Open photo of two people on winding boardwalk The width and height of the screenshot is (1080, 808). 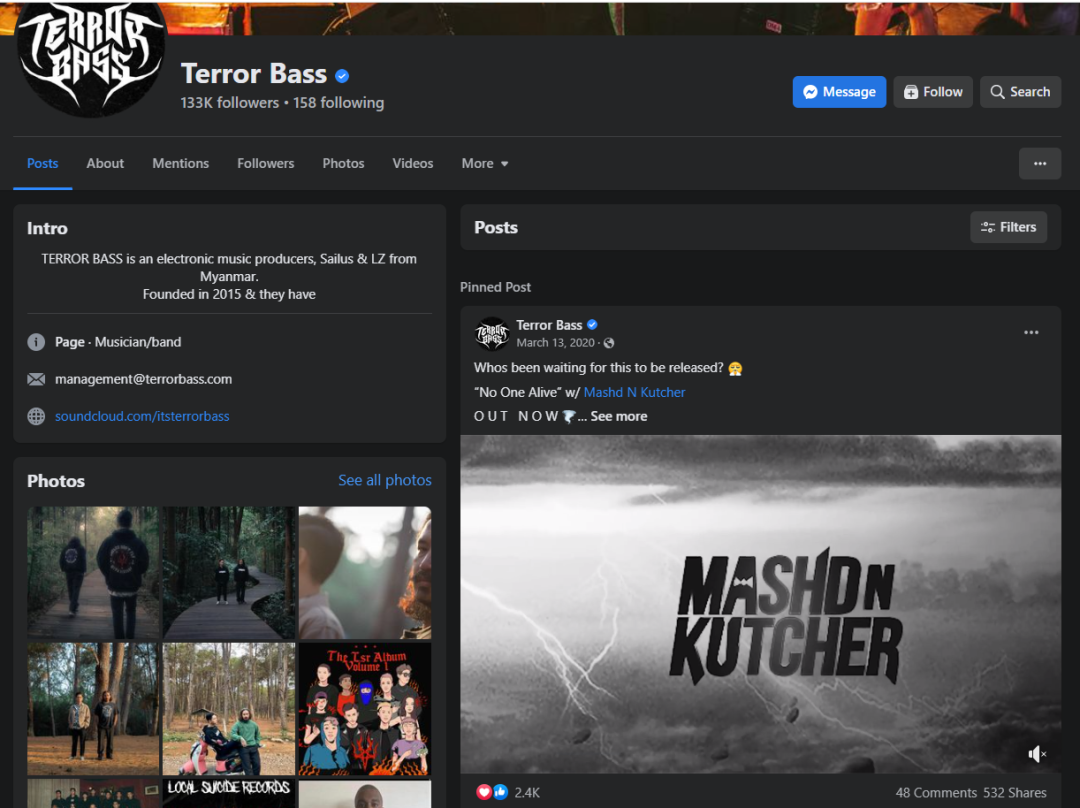(229, 572)
